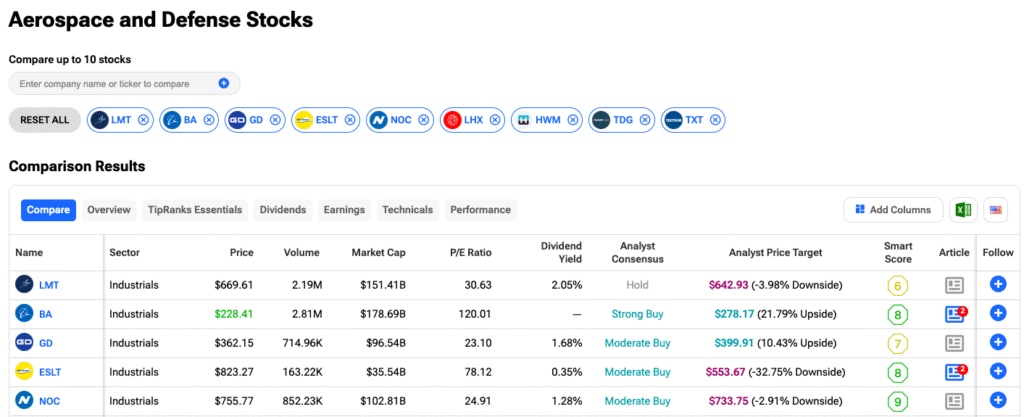This screenshot has height=417, width=1024.
Task: Click the plus icon in the search box
Action: coord(223,84)
